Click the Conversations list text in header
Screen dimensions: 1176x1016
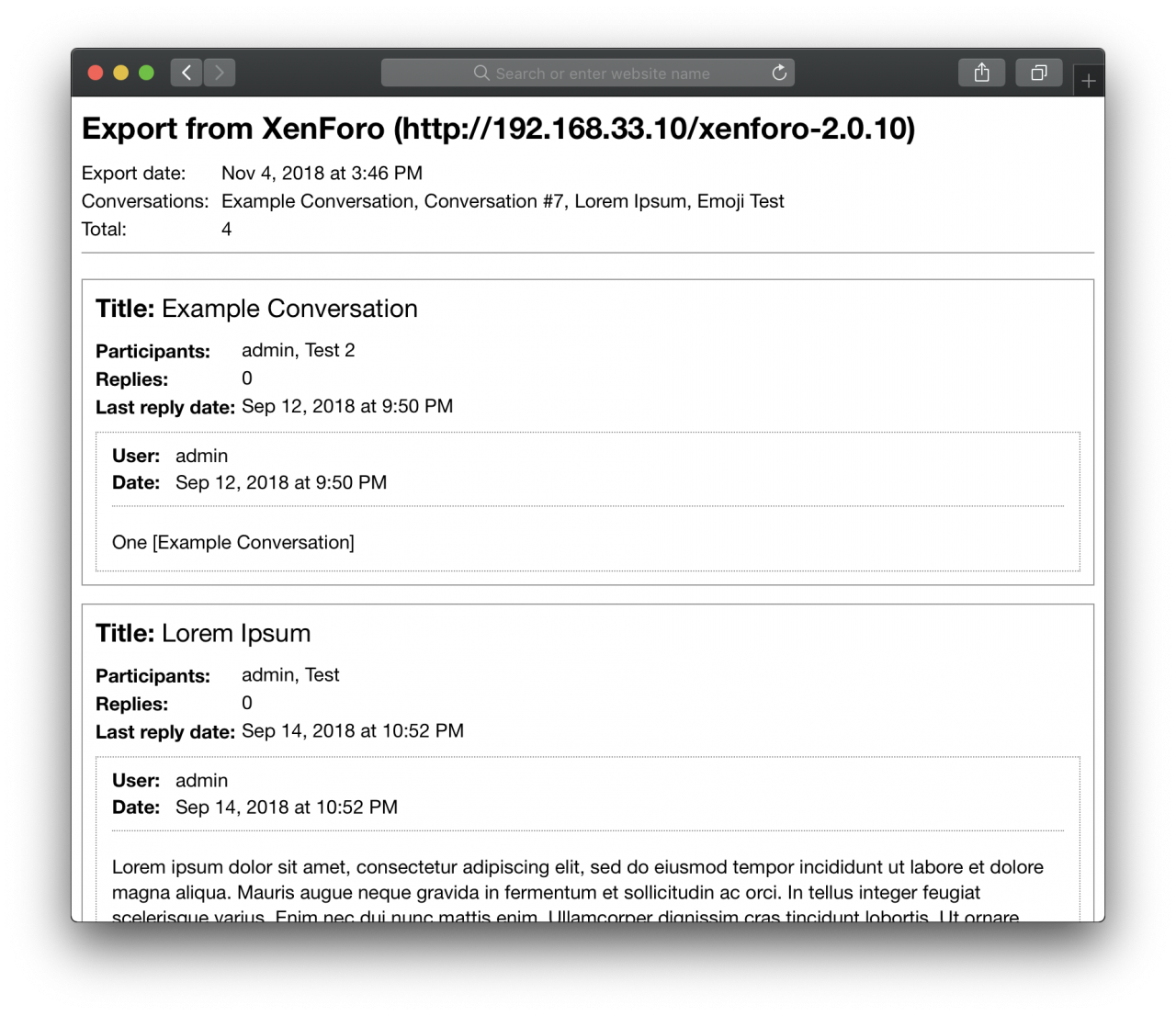point(503,201)
